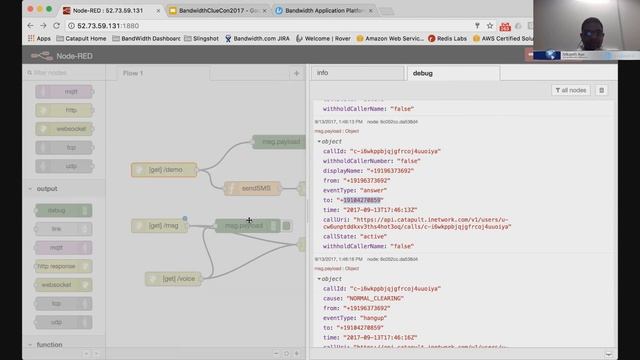Click the browser forward arrow

tap(43, 26)
